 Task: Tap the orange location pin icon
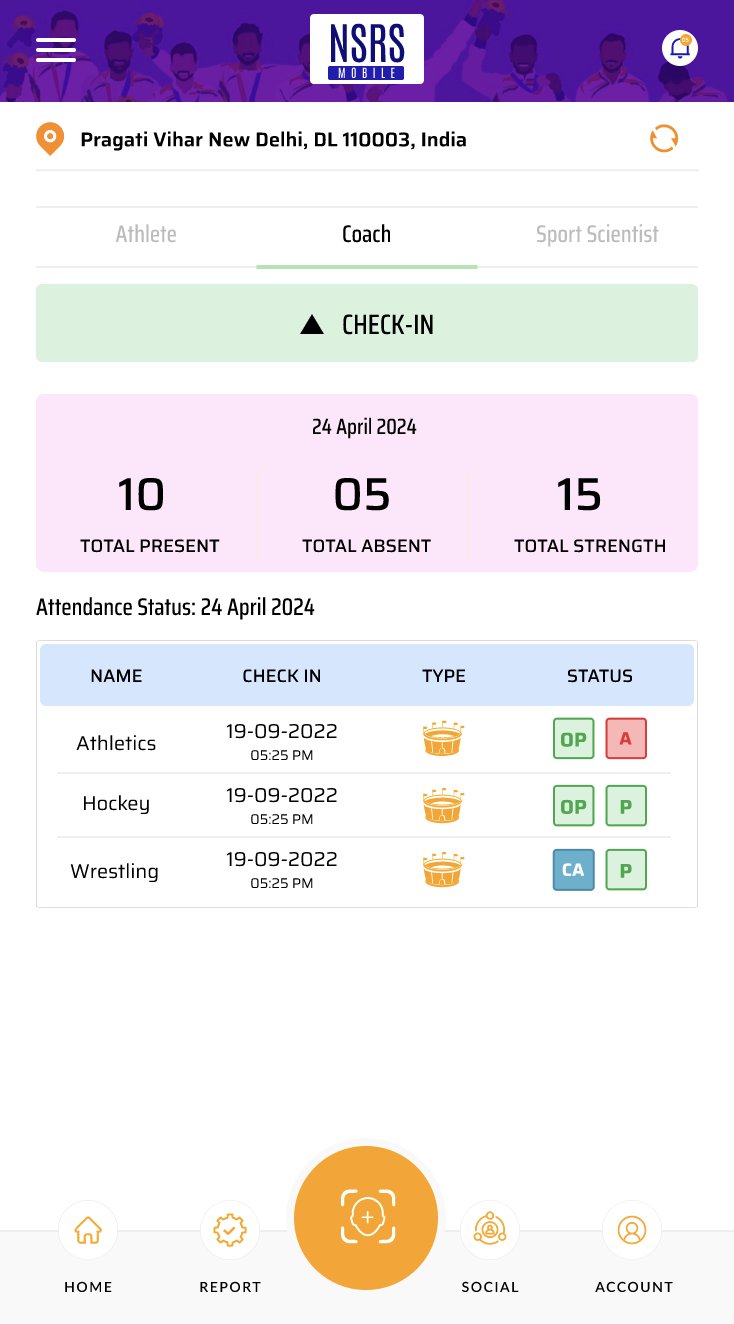pyautogui.click(x=49, y=139)
